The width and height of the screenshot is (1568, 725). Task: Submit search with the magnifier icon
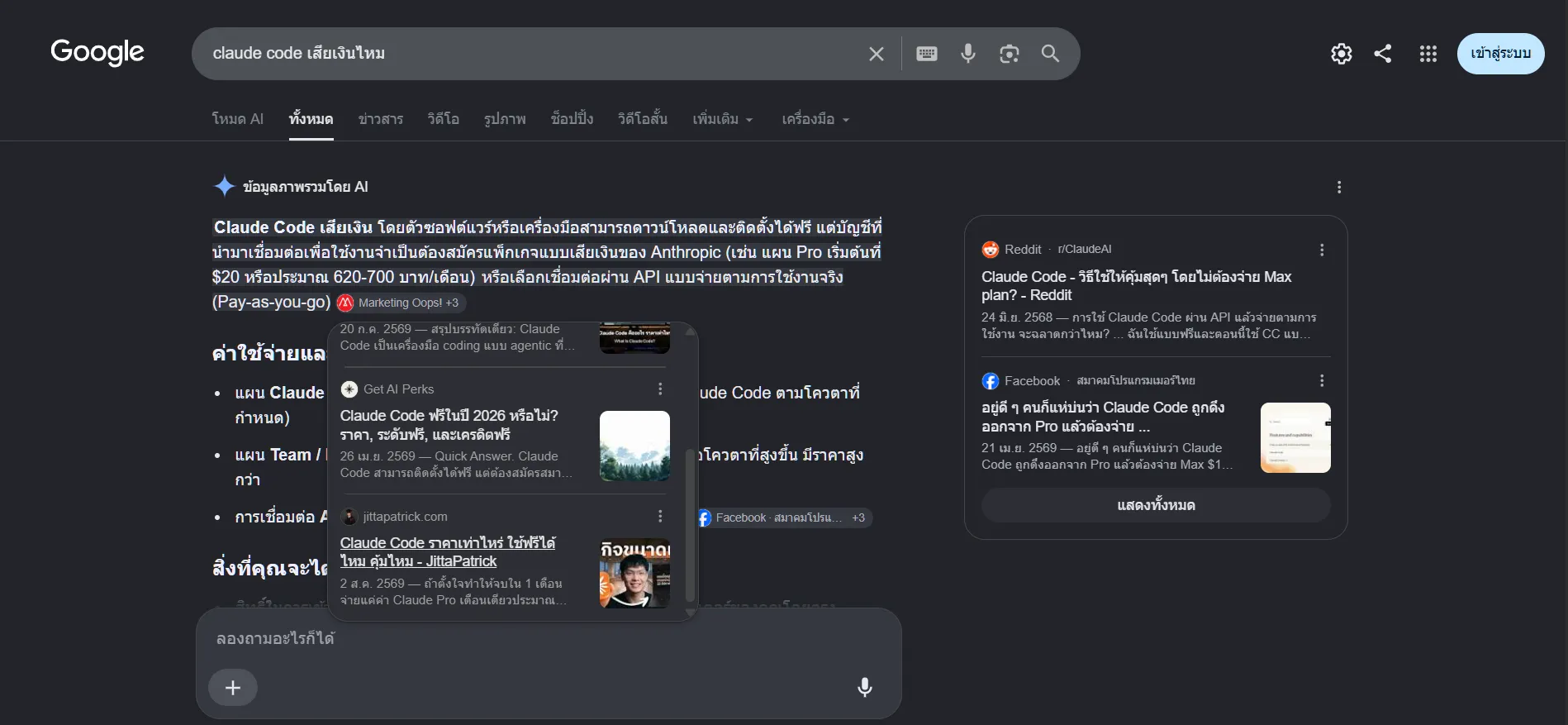coord(1050,54)
